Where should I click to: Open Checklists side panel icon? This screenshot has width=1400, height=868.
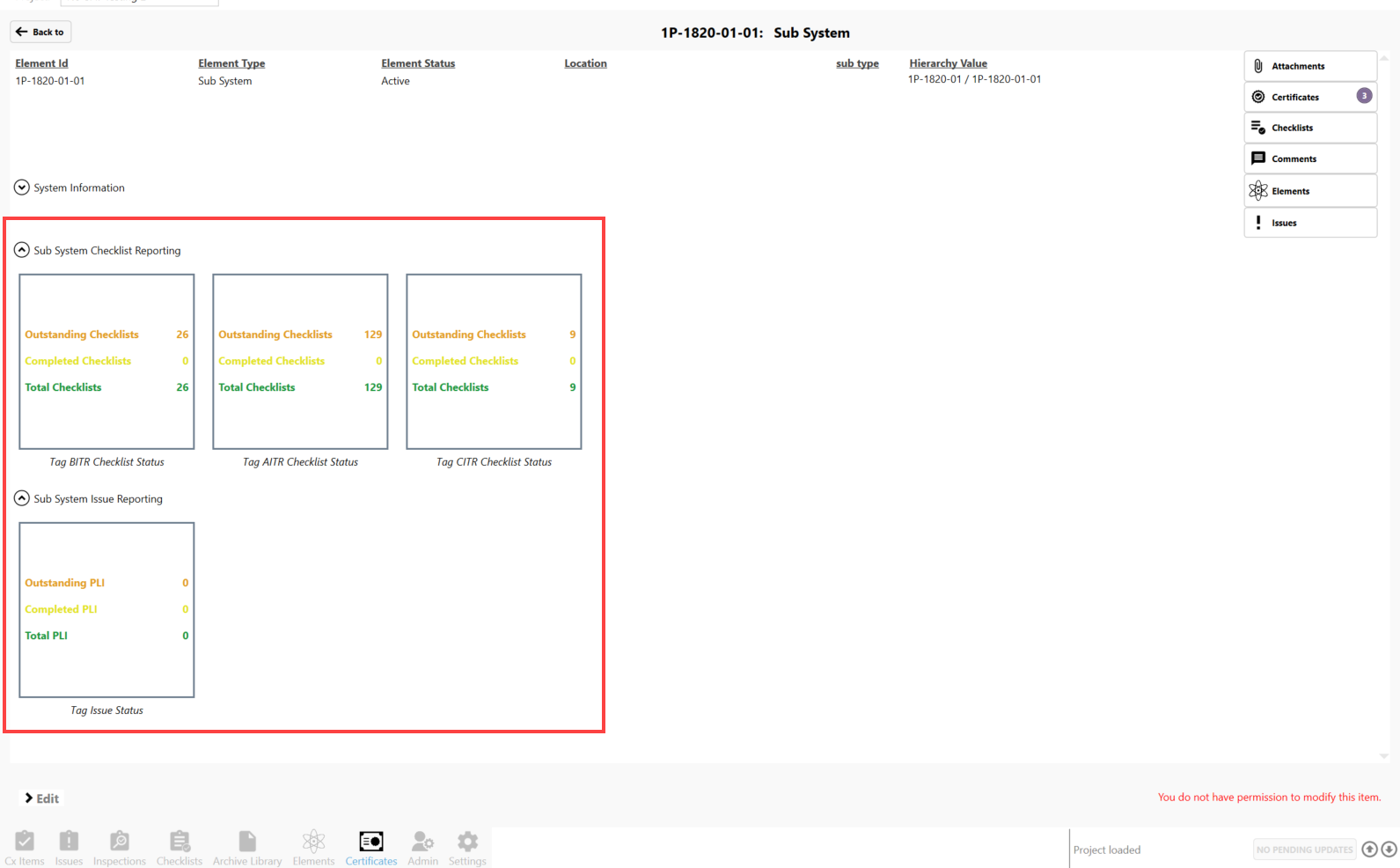click(1258, 128)
